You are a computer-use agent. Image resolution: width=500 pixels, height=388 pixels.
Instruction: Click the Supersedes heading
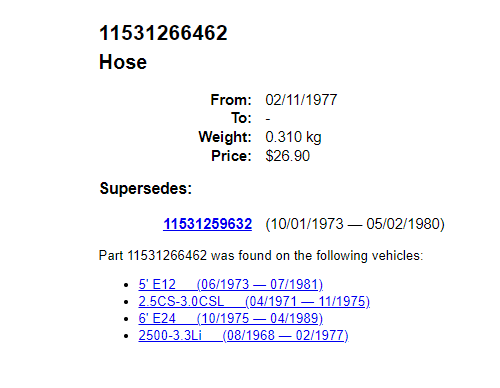click(x=146, y=189)
